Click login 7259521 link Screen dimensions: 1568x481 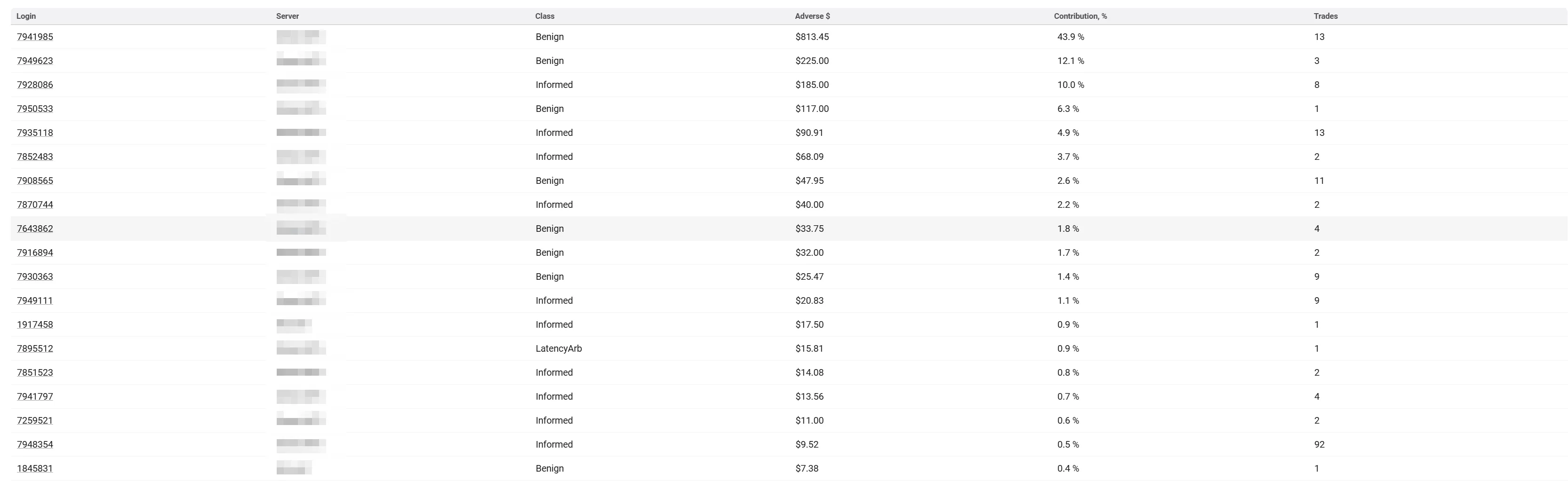(35, 420)
